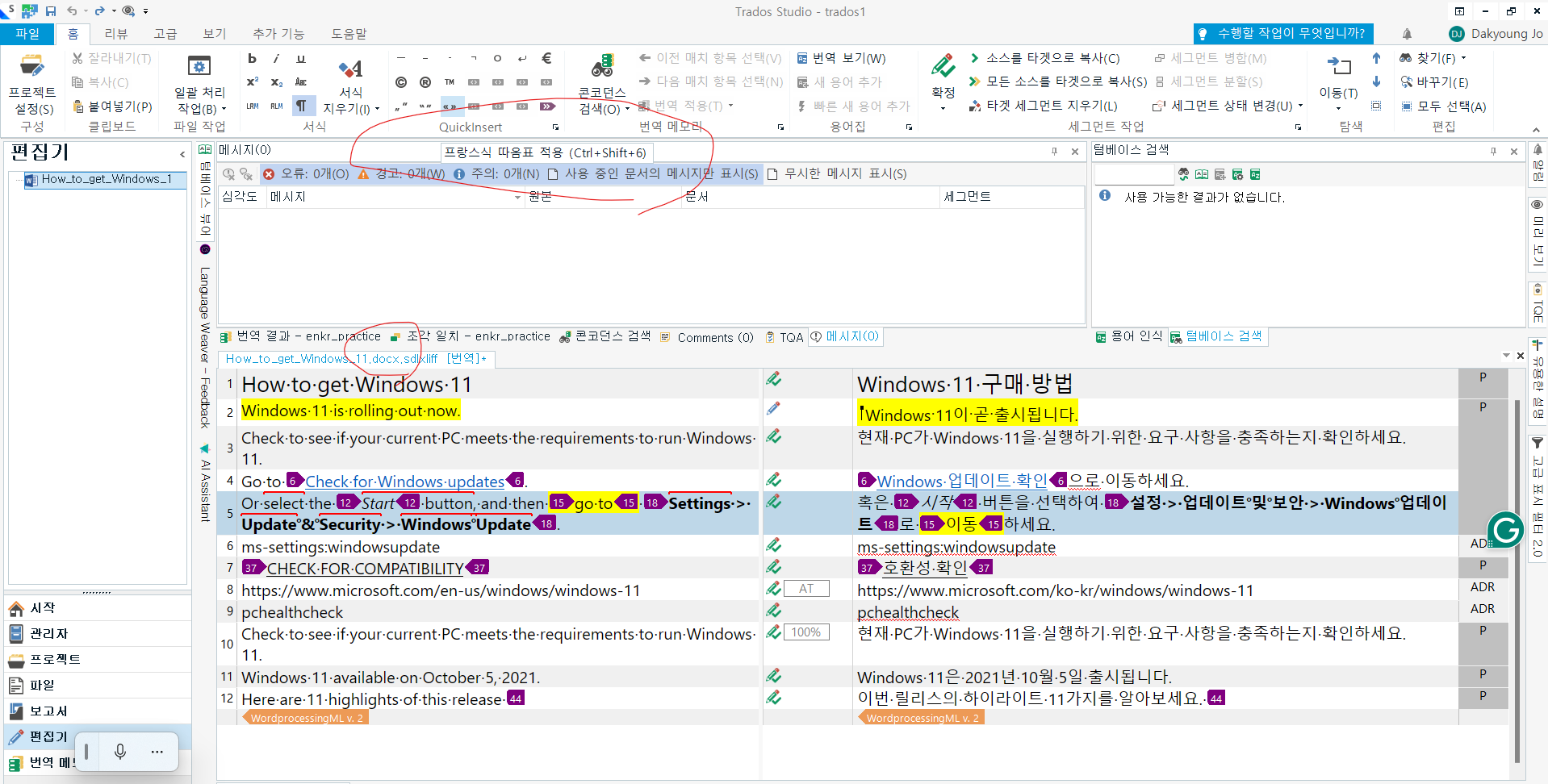The image size is (1548, 784).
Task: Collapse the ribbon with the chevron
Action: click(1536, 129)
